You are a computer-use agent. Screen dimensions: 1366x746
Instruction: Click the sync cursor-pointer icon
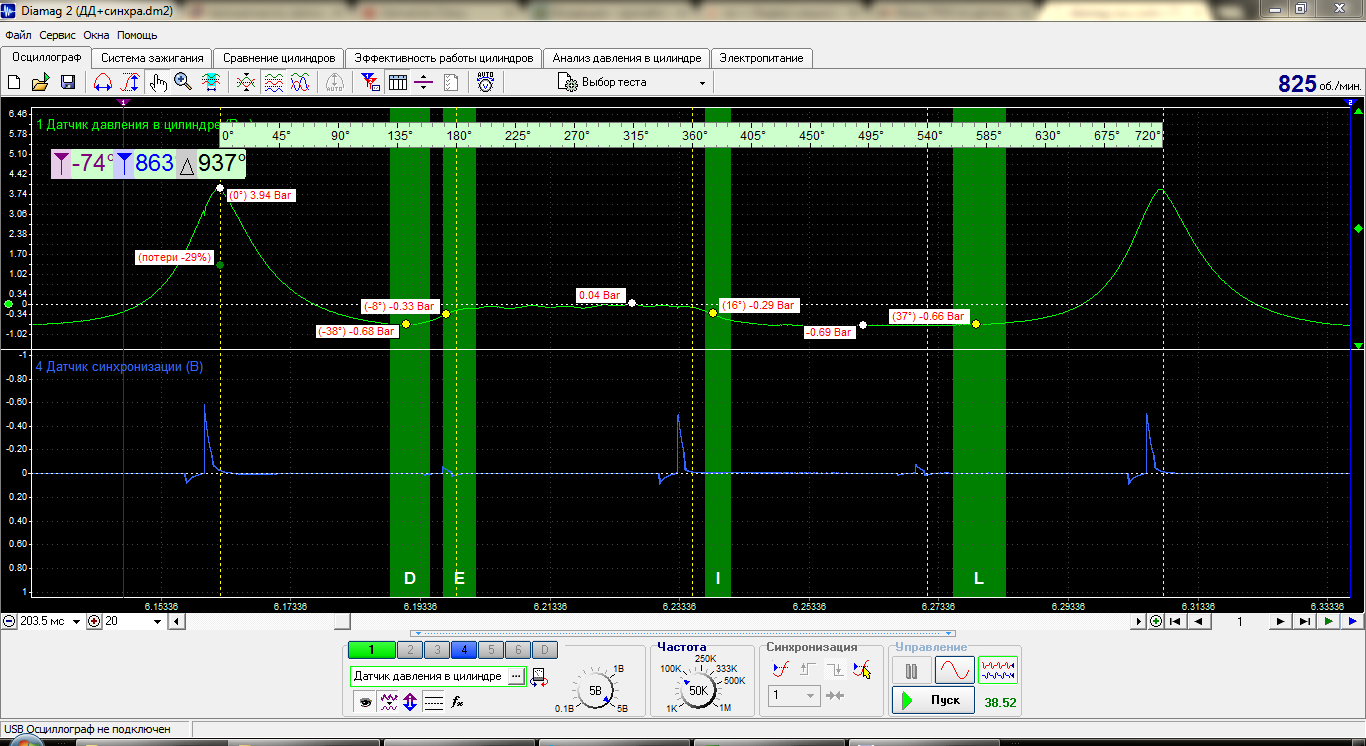pos(862,670)
